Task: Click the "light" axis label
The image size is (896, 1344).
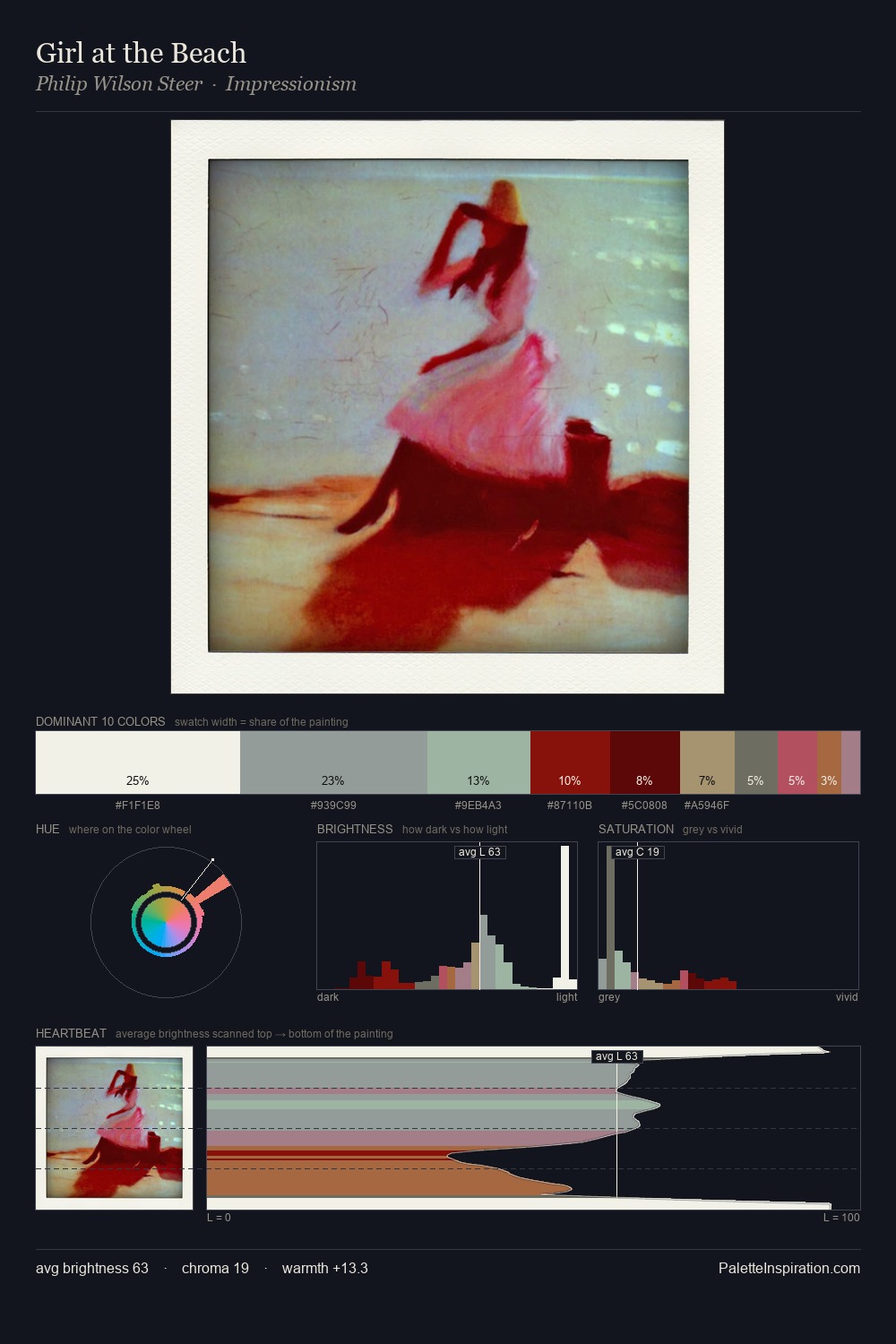Action: click(x=566, y=997)
